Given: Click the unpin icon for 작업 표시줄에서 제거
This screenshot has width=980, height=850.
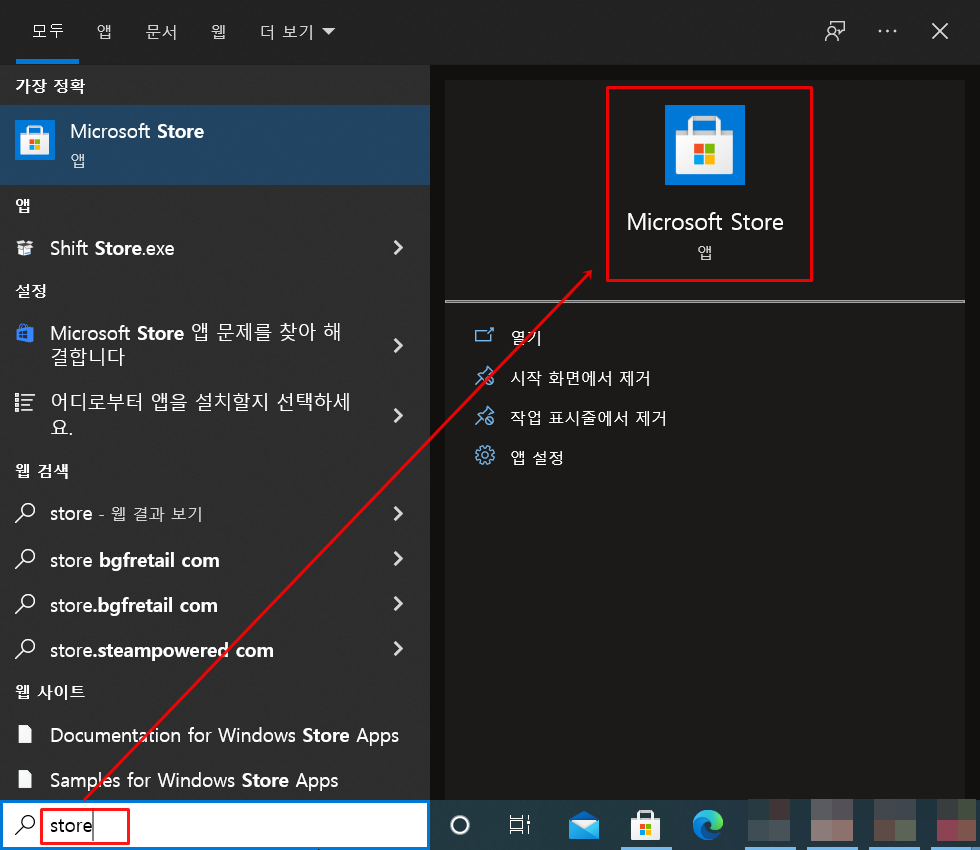Looking at the screenshot, I should (x=484, y=416).
